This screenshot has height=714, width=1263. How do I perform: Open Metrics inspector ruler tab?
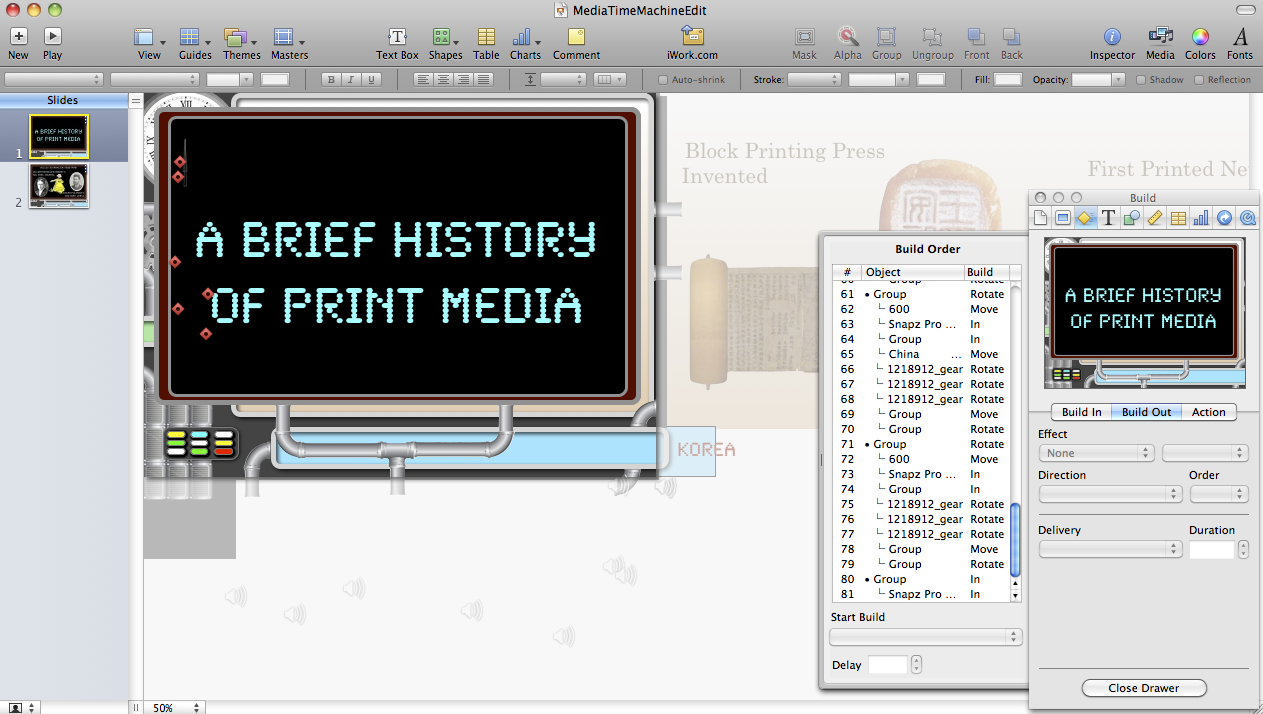pos(1155,218)
